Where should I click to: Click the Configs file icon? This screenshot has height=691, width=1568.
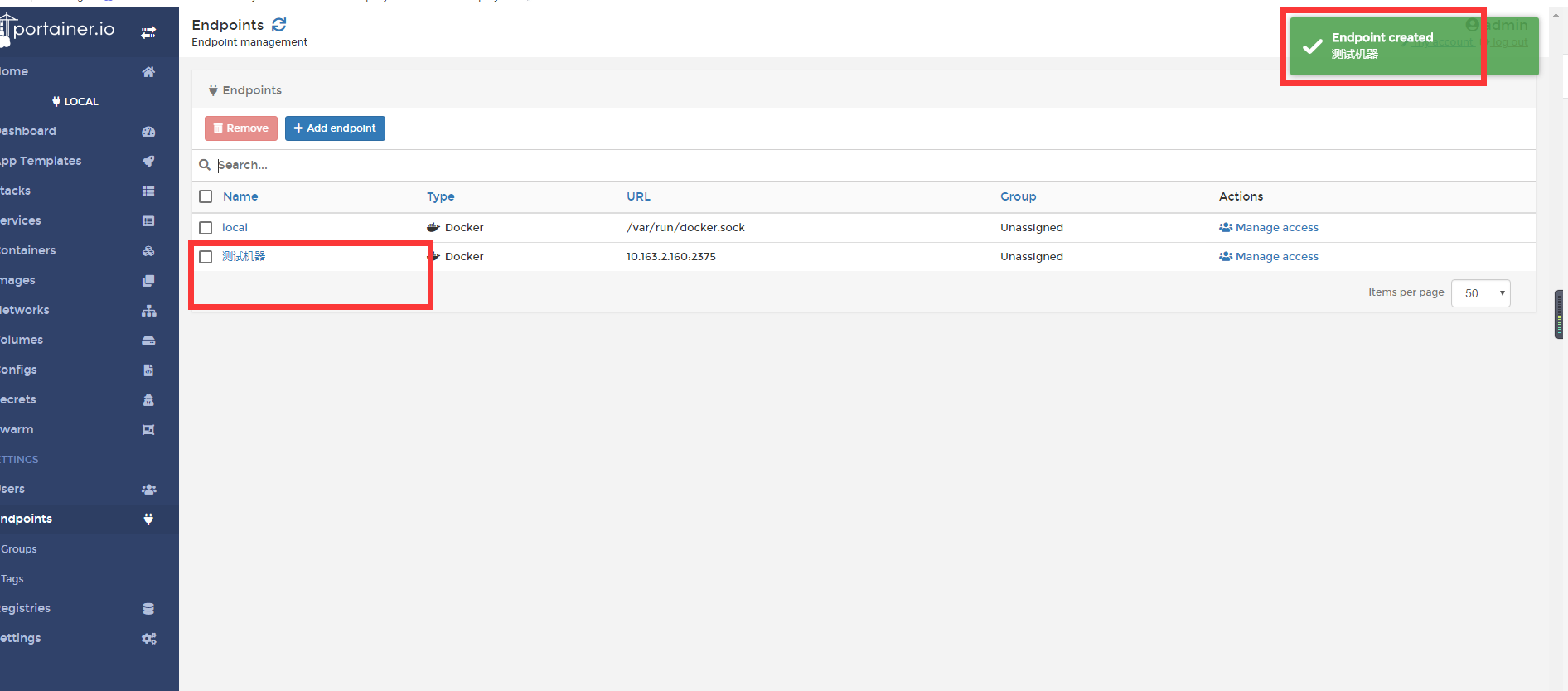(x=148, y=370)
